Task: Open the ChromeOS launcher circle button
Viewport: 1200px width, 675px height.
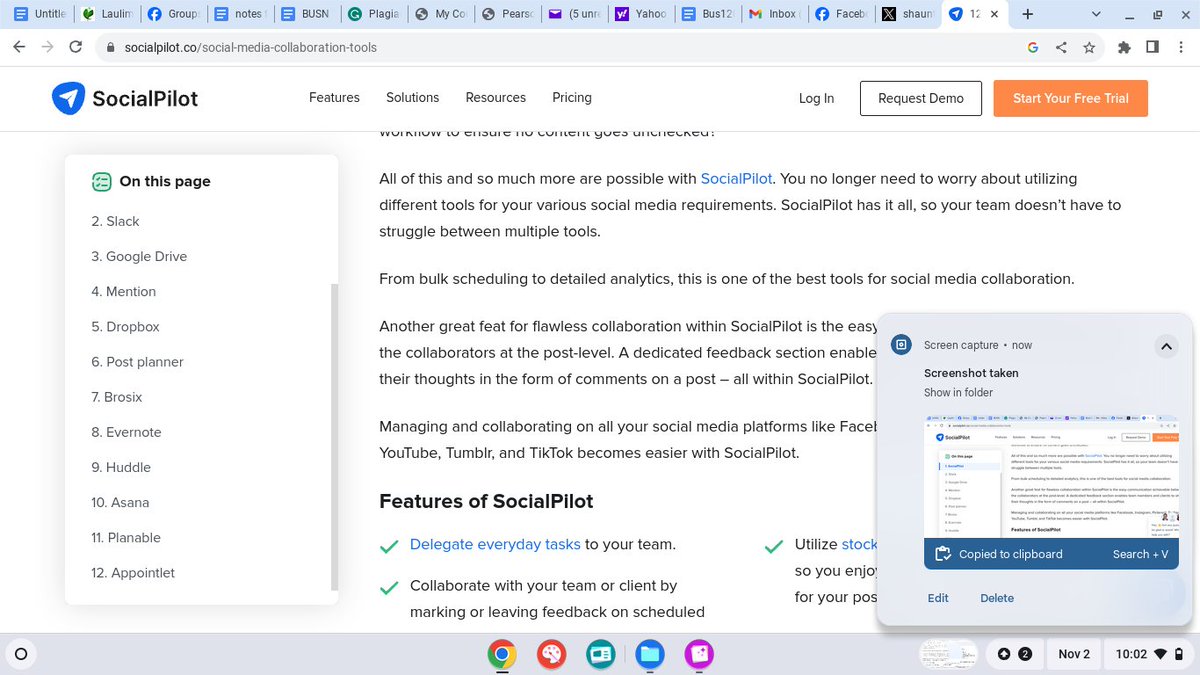Action: 21,654
